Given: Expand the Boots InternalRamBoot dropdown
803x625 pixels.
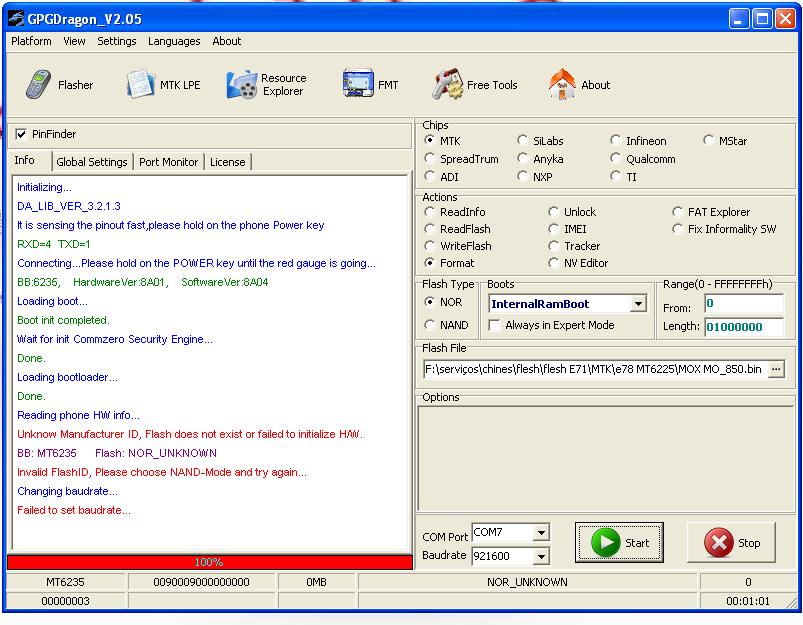Looking at the screenshot, I should pyautogui.click(x=638, y=304).
